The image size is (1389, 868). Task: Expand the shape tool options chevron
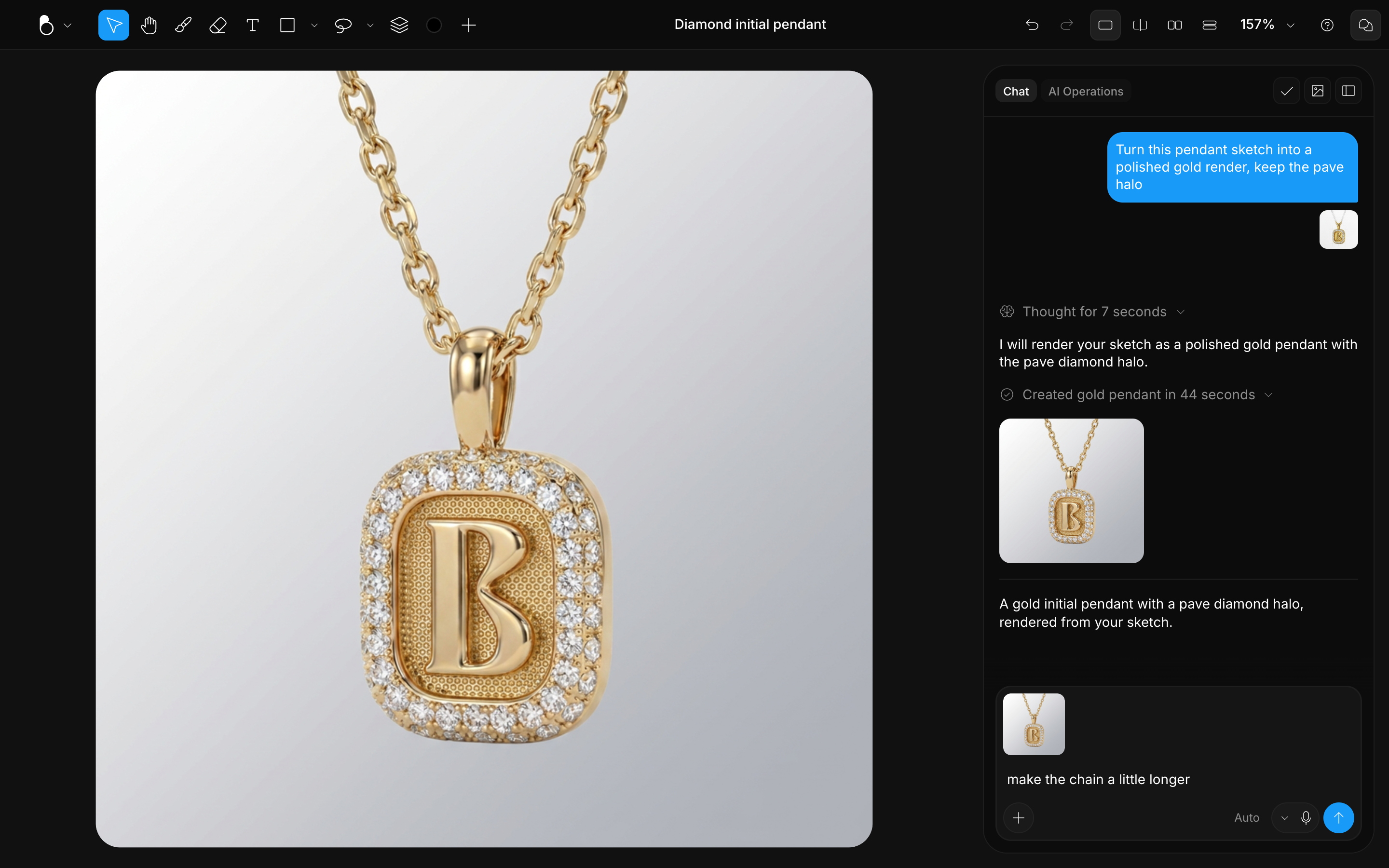pos(314,25)
